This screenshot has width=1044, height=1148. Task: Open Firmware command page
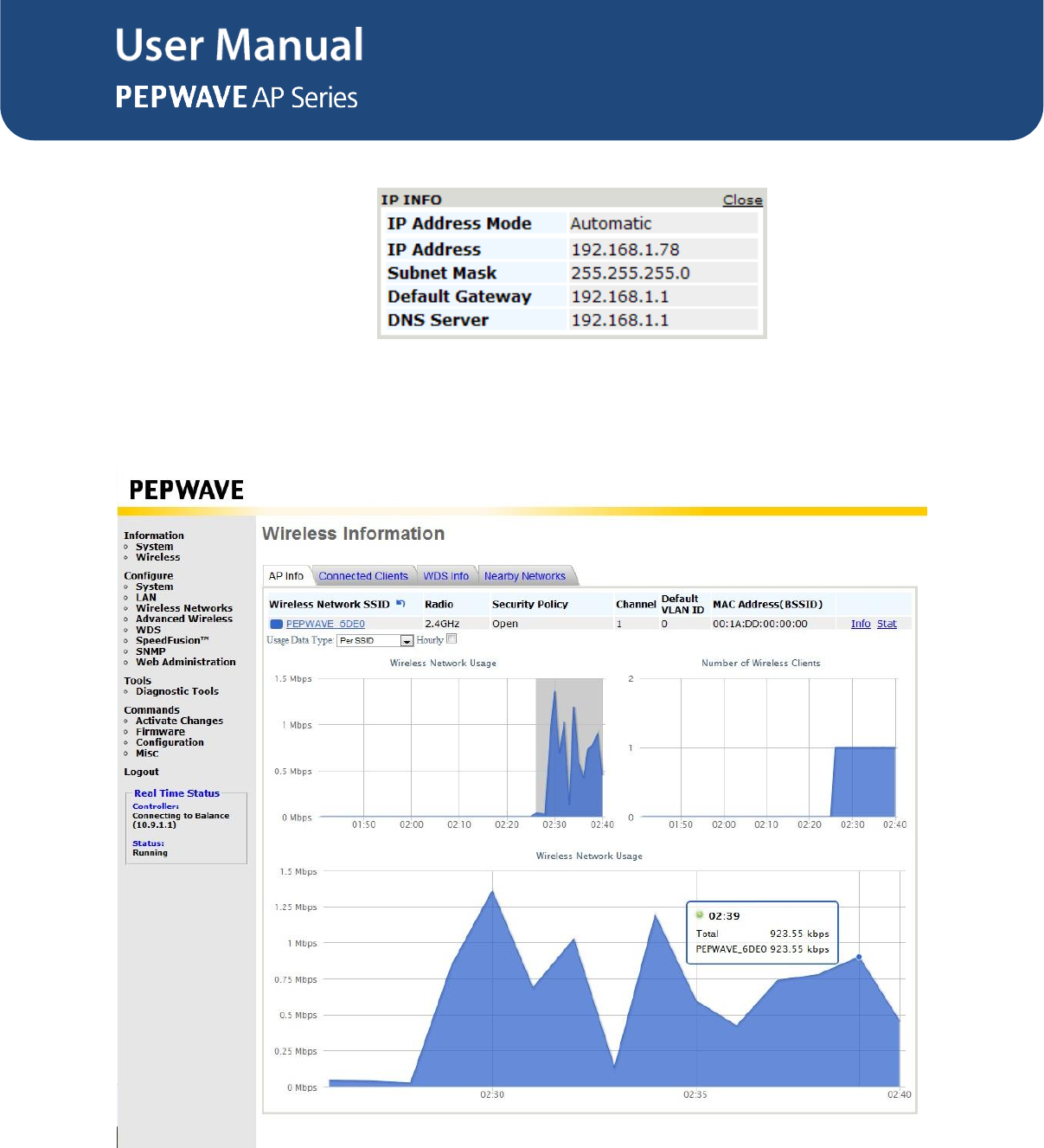coord(160,732)
